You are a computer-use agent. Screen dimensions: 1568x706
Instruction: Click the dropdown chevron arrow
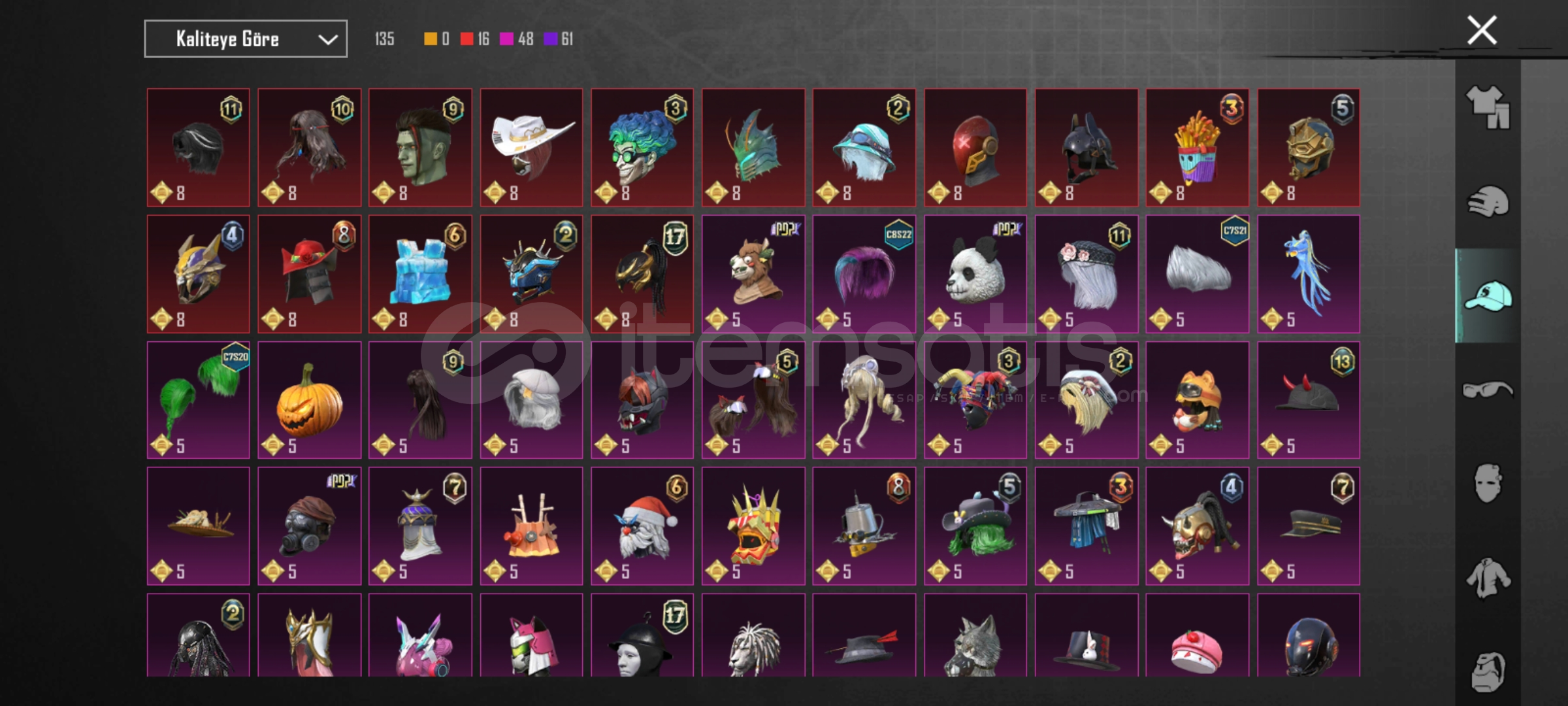point(327,40)
